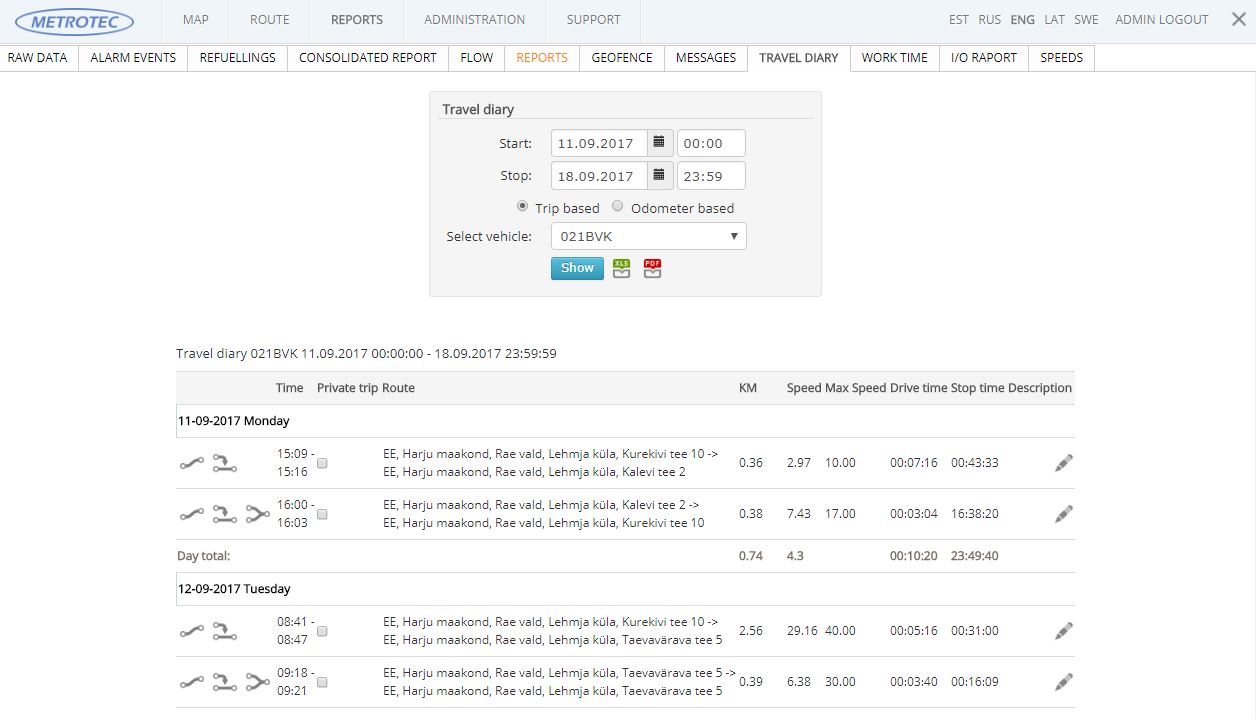
Task: Click third route icon on 16:00 trip
Action: [258, 514]
